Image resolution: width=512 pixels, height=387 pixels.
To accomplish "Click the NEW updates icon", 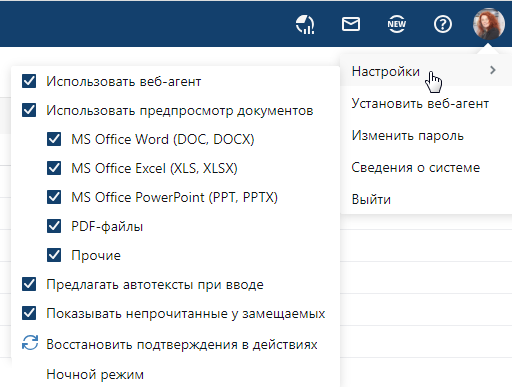I will coord(396,24).
